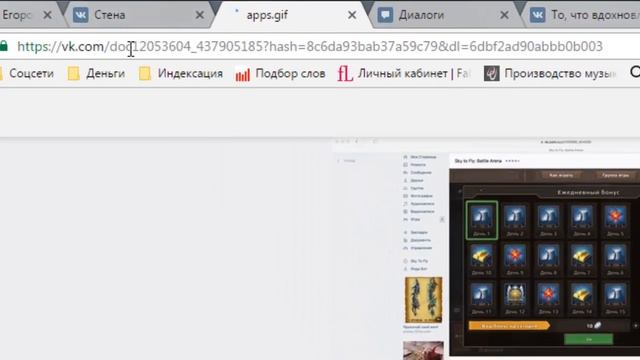Click the 'Как играть' game button
This screenshot has width=640, height=360.
tap(561, 175)
